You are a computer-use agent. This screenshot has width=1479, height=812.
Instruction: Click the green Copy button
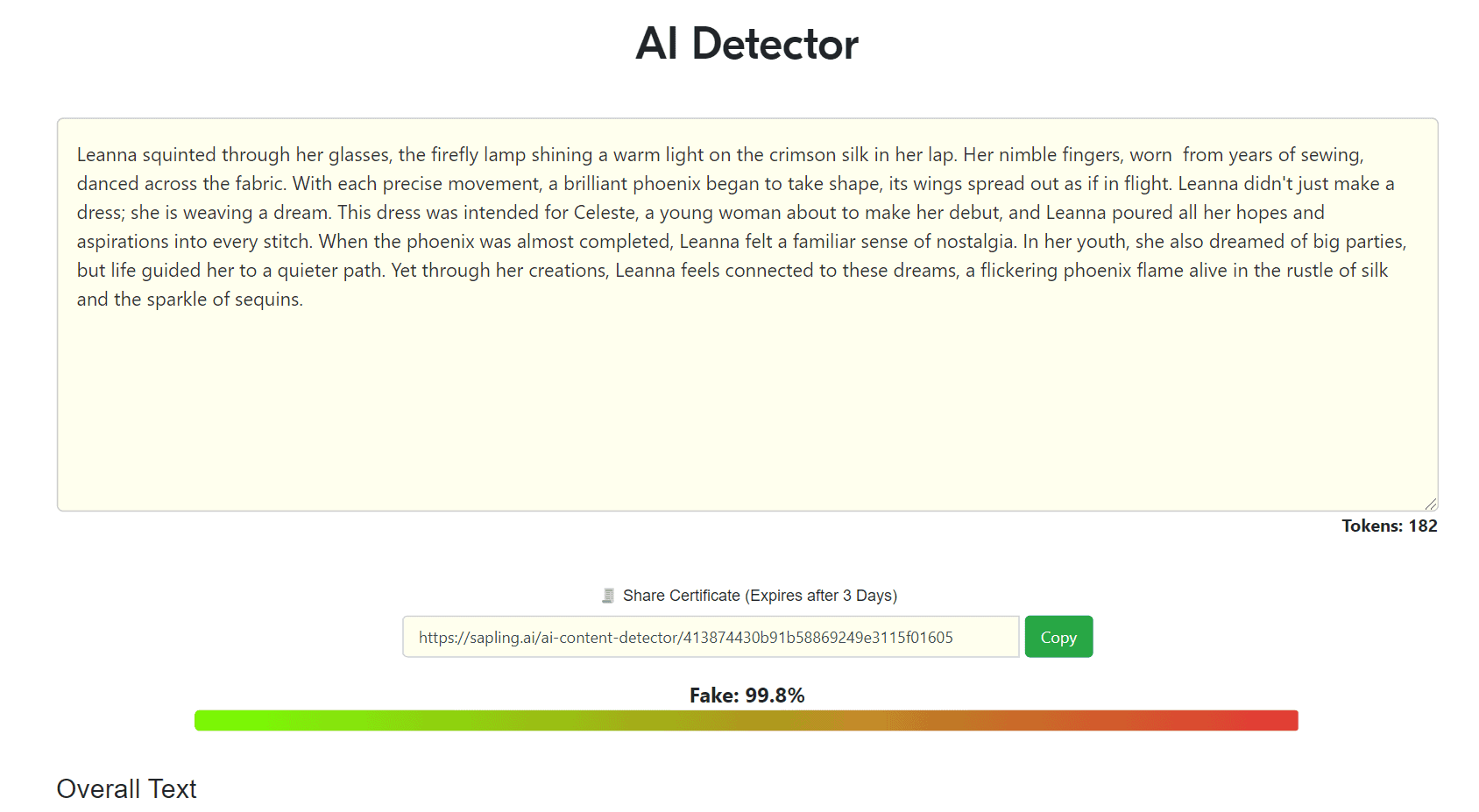click(1058, 637)
